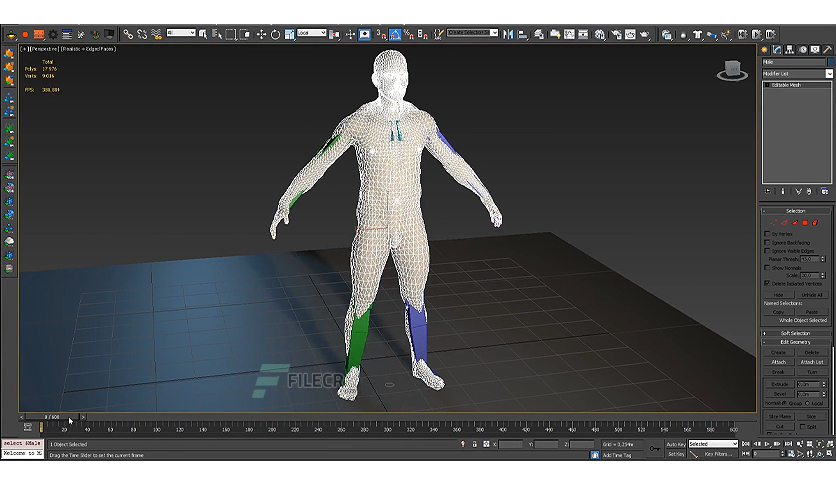Open the Local reference coordinate dropdown
836x484 pixels.
click(x=311, y=33)
